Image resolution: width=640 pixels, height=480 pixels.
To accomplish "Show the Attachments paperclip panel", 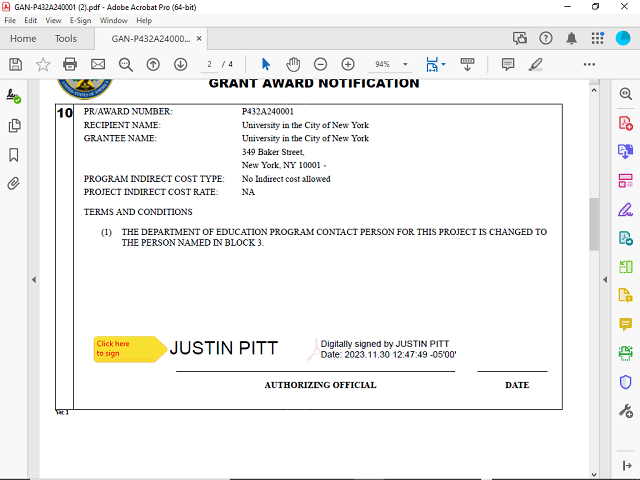I will pyautogui.click(x=14, y=184).
